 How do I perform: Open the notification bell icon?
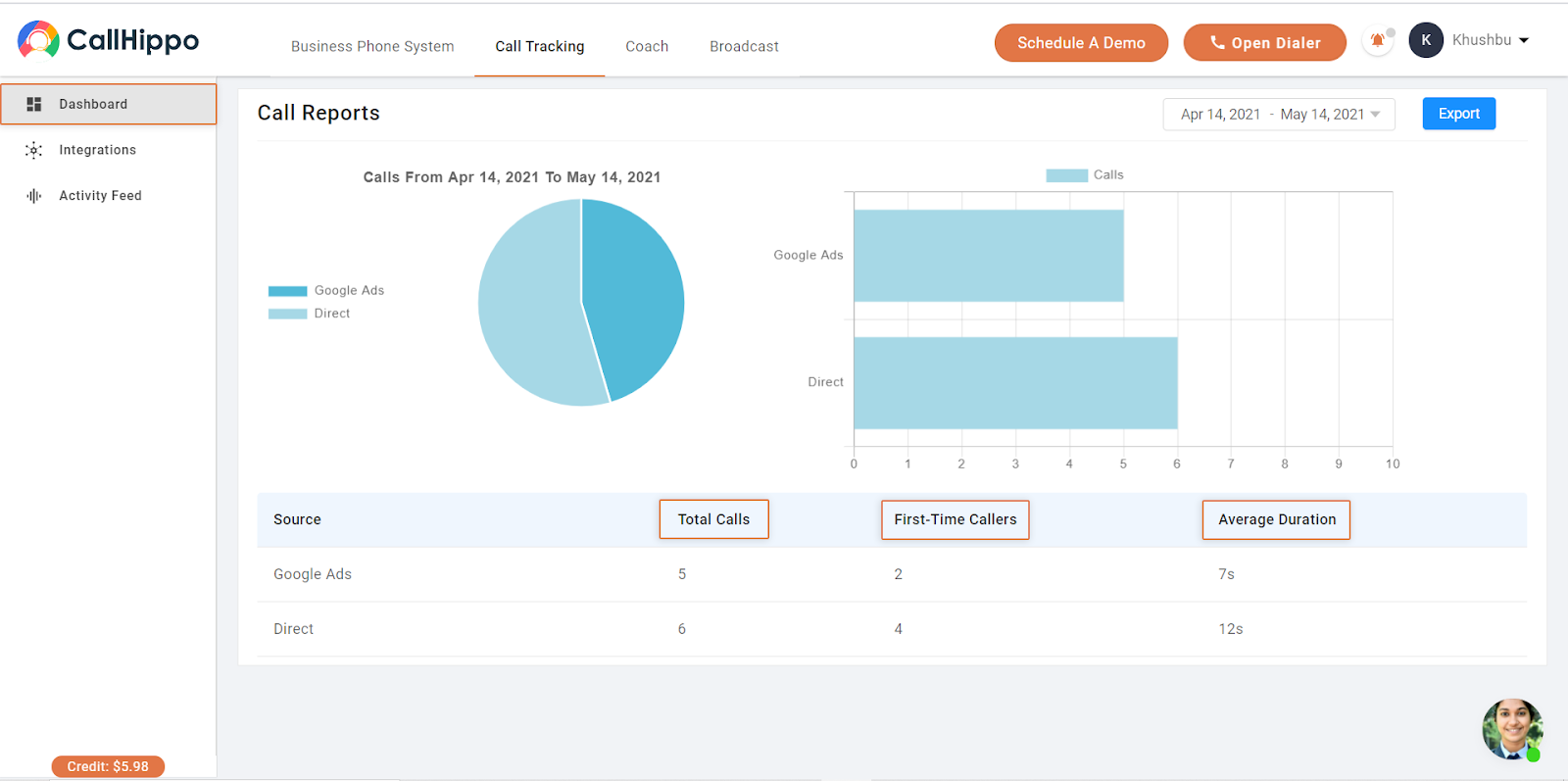coord(1378,40)
